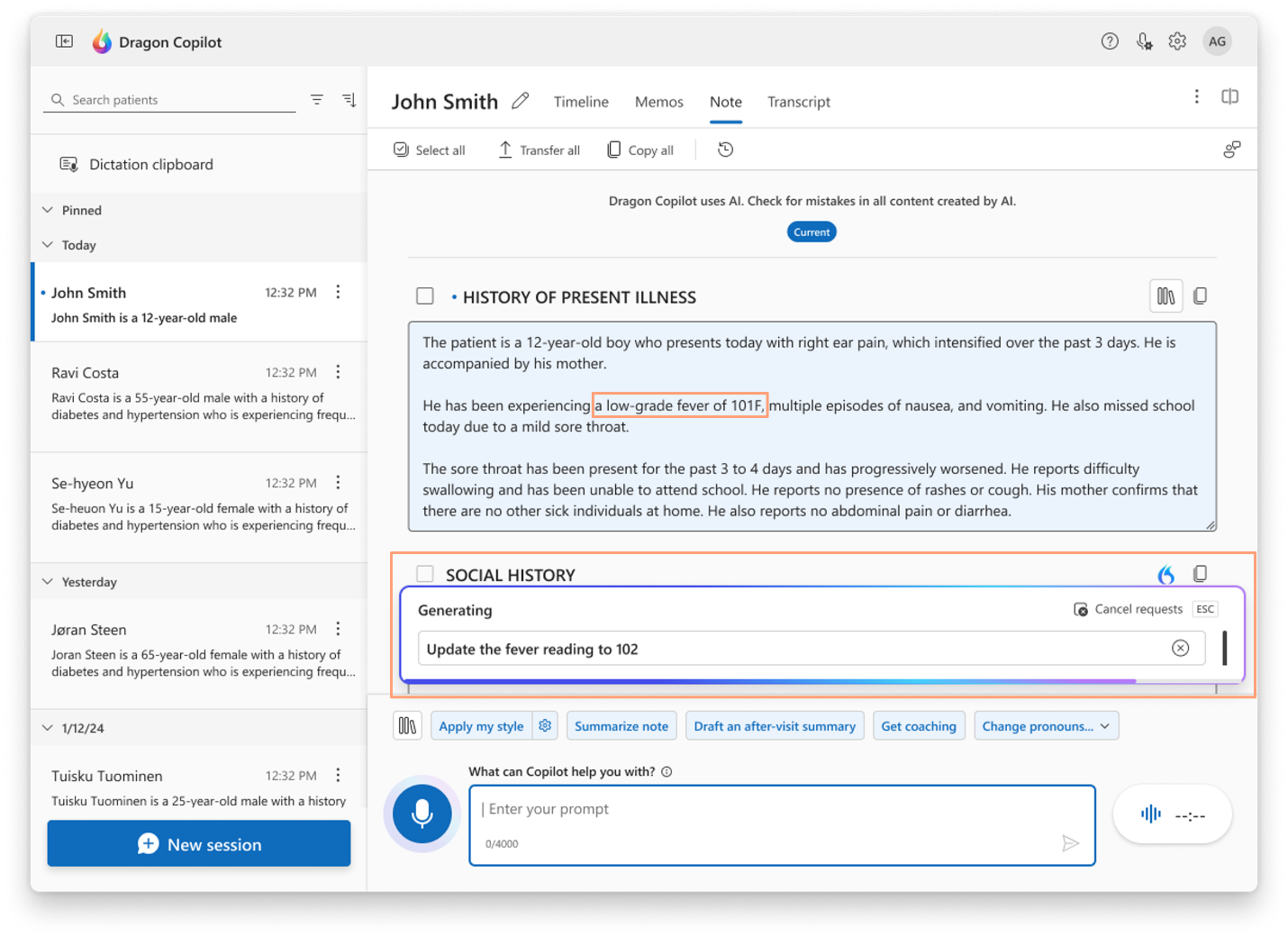Image resolution: width=1288 pixels, height=937 pixels.
Task: Click Copy all
Action: click(x=640, y=150)
